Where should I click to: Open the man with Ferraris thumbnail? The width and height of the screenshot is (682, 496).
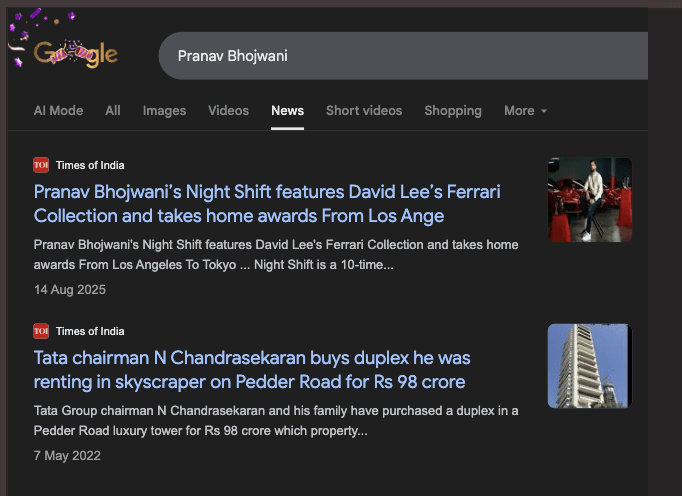590,200
